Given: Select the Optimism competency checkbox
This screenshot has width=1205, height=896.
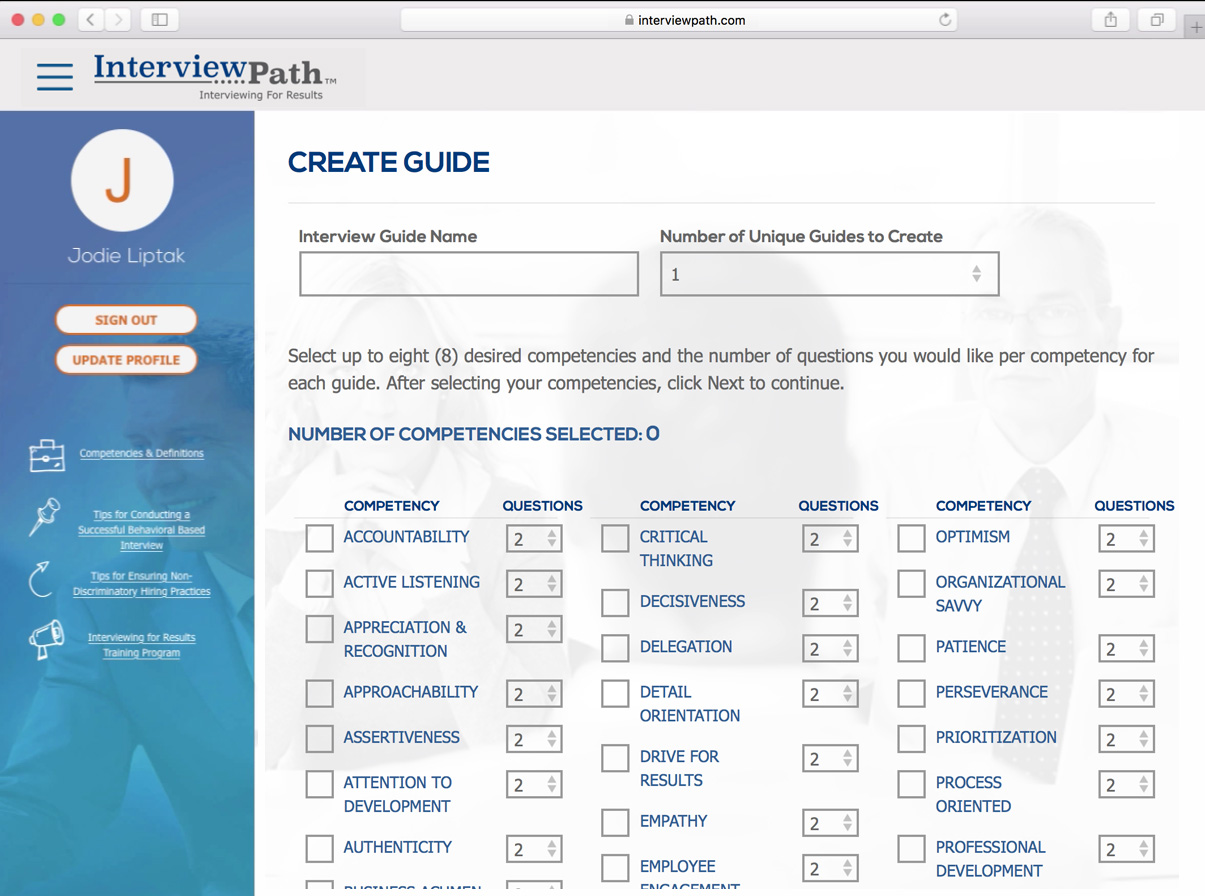Looking at the screenshot, I should click(x=911, y=538).
